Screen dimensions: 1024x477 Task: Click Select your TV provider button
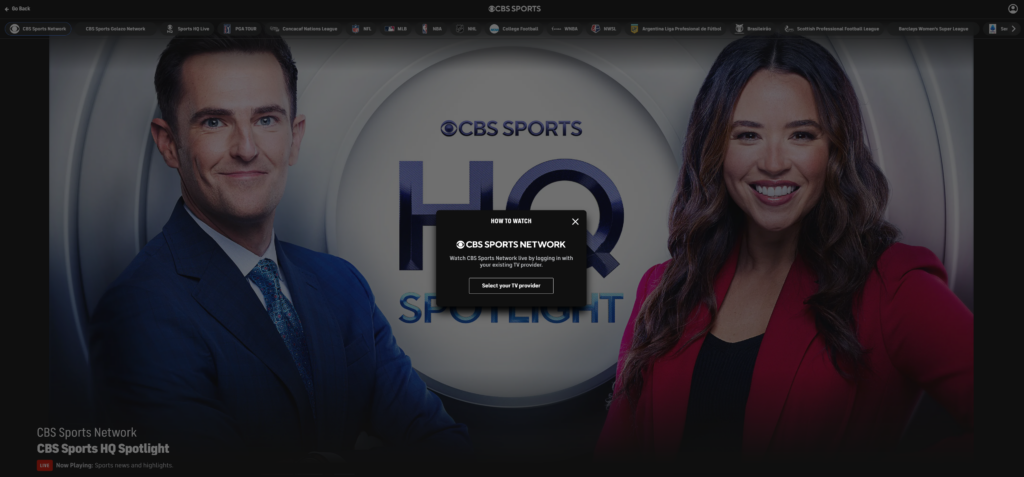[x=511, y=286]
